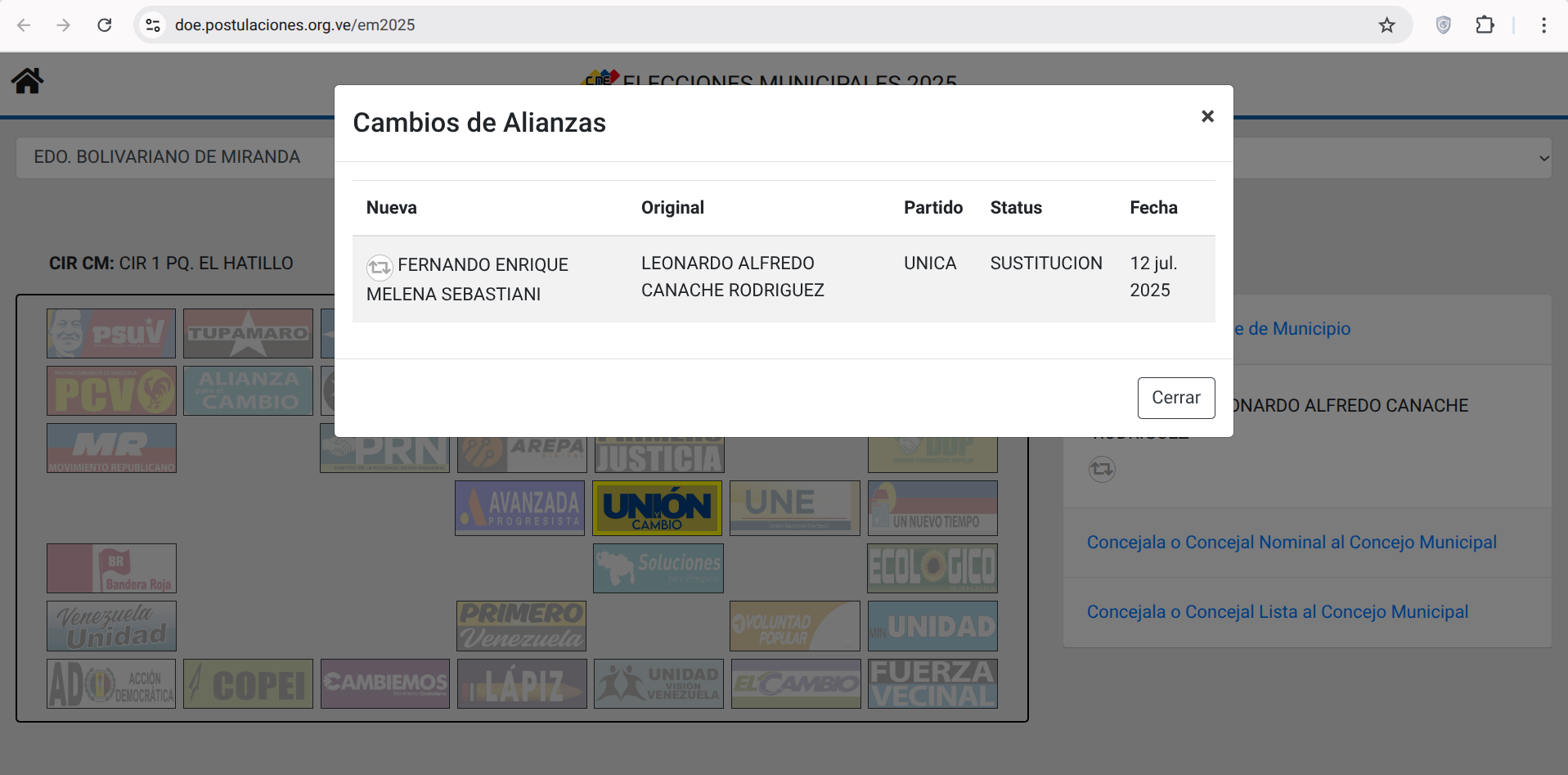Select the LÁPIZ party logo
1568x775 pixels.
click(x=522, y=683)
